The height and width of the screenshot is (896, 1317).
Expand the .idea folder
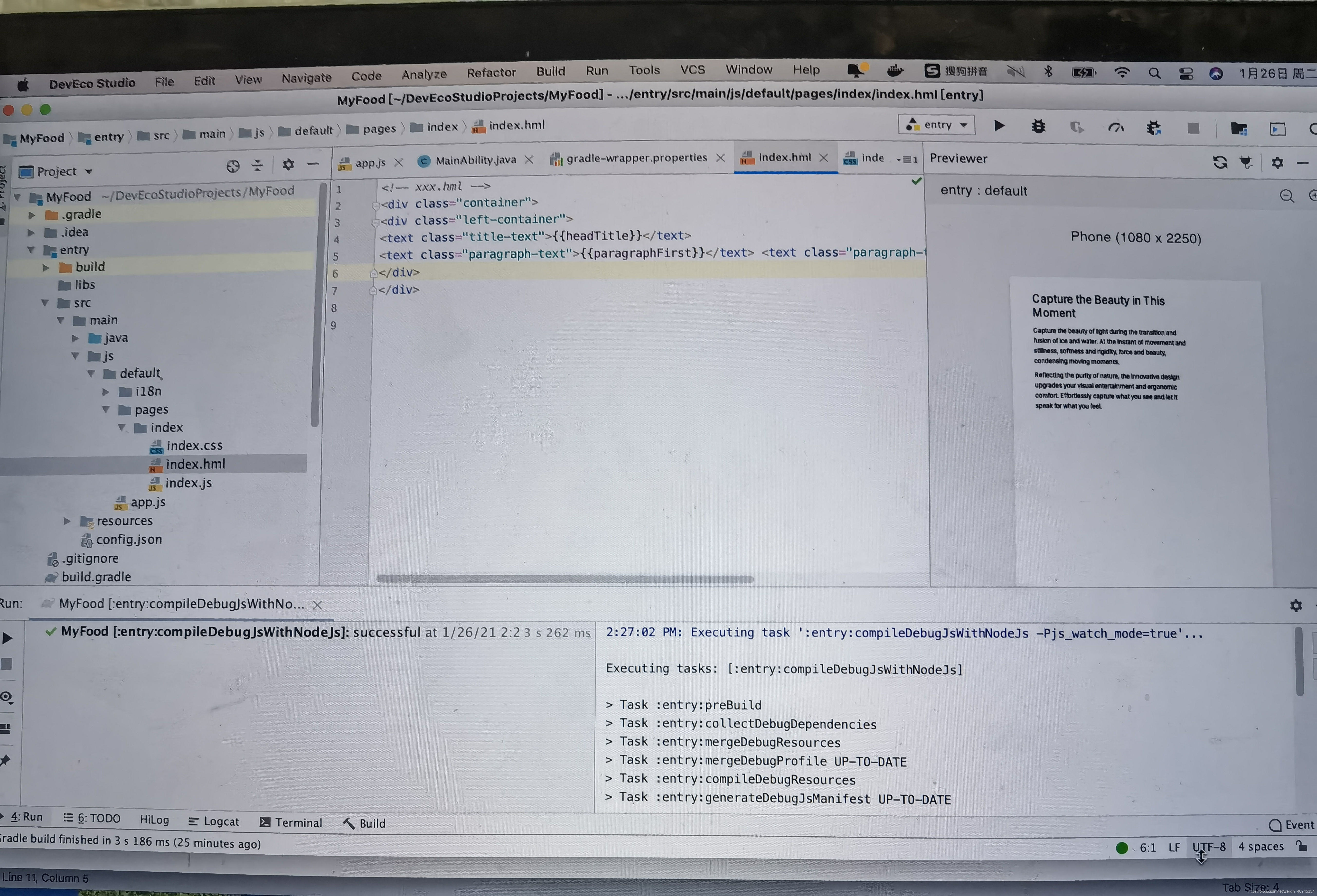(x=31, y=233)
